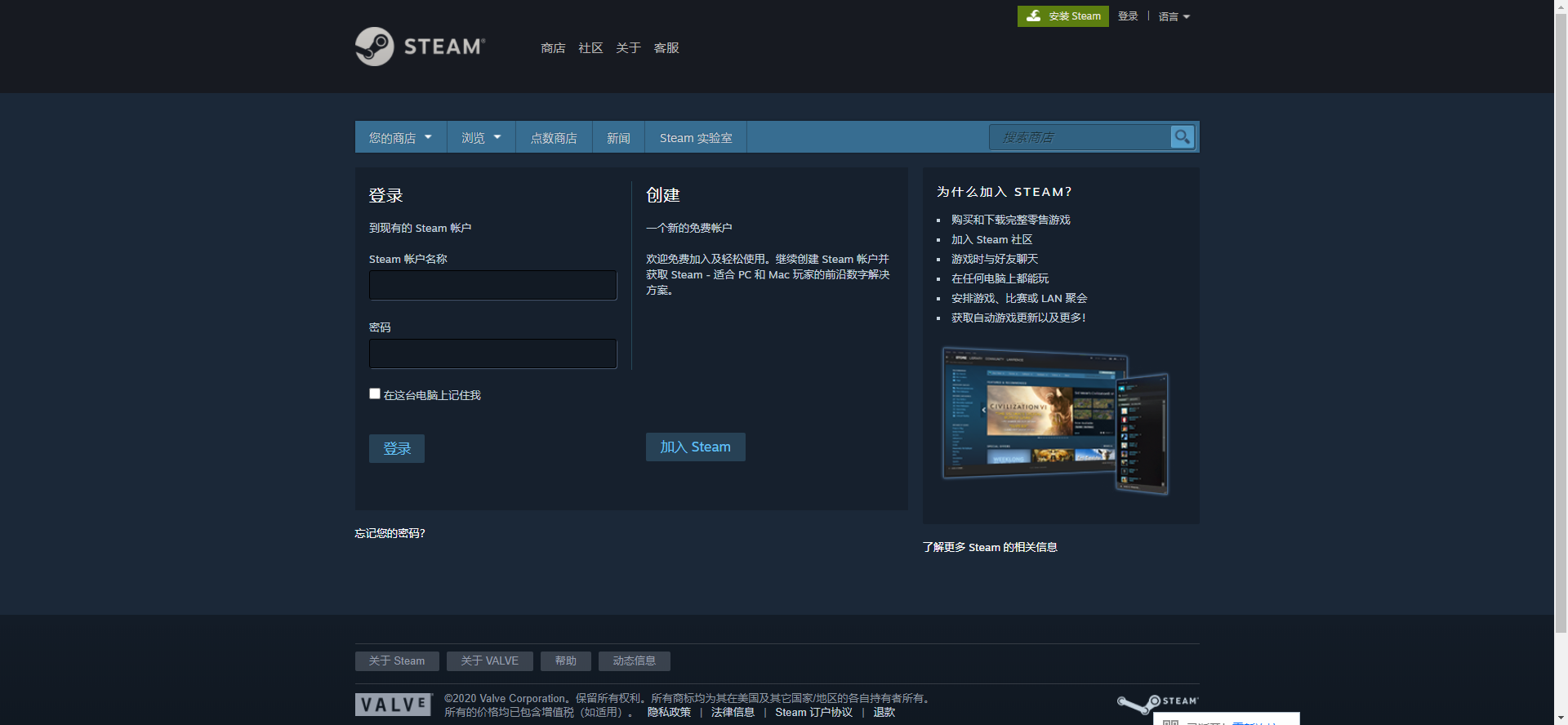
Task: Click the 加入 Steam 社区 list item
Action: point(992,239)
